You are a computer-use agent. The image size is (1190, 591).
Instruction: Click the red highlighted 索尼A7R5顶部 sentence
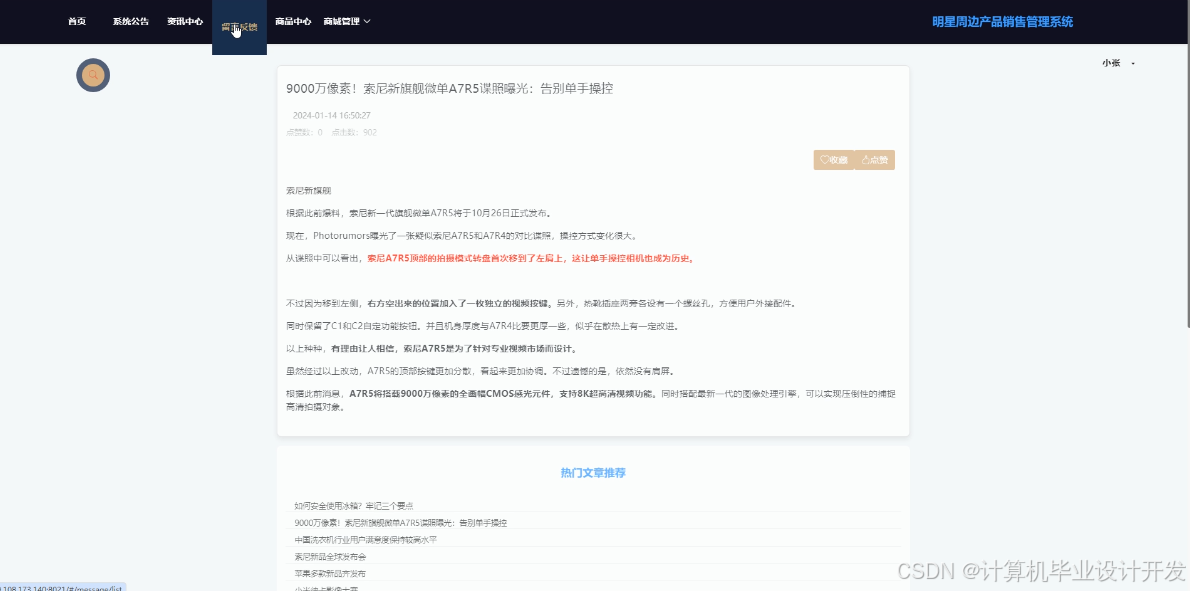[x=530, y=258]
